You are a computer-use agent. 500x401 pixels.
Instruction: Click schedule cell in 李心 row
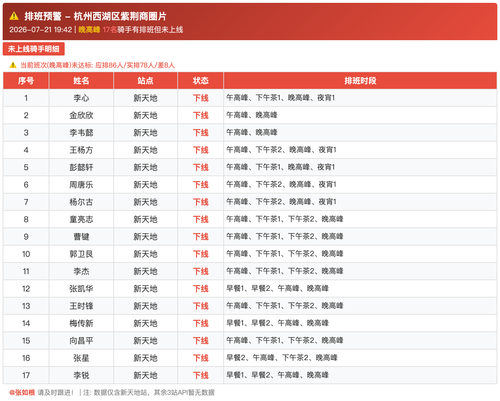click(x=360, y=98)
